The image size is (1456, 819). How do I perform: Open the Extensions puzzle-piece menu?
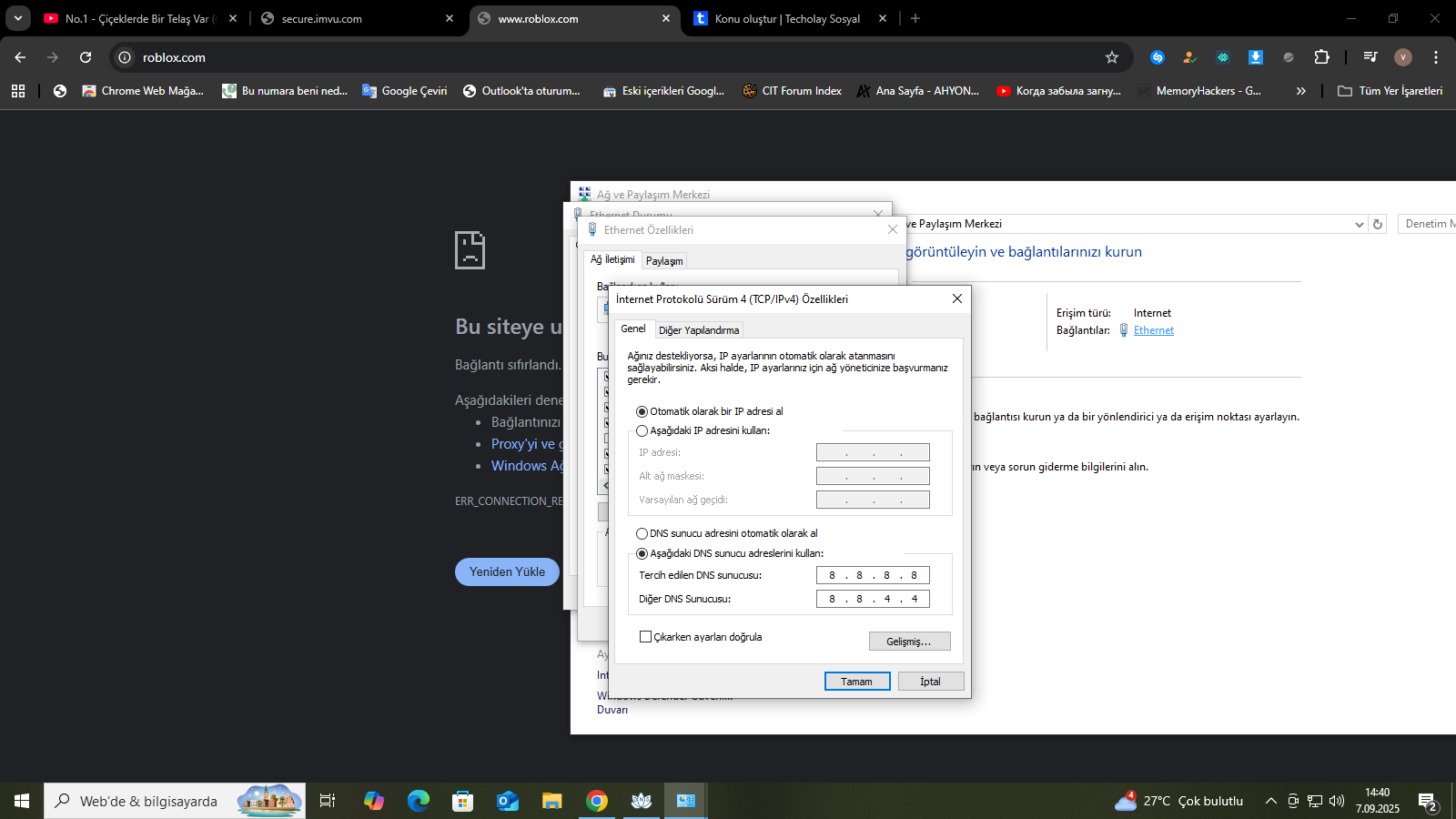(x=1322, y=57)
